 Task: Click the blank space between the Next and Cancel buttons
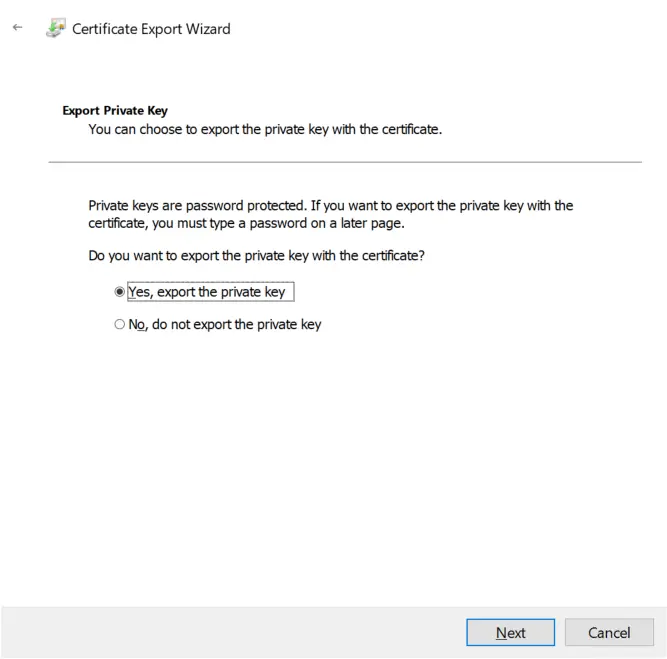pos(560,632)
